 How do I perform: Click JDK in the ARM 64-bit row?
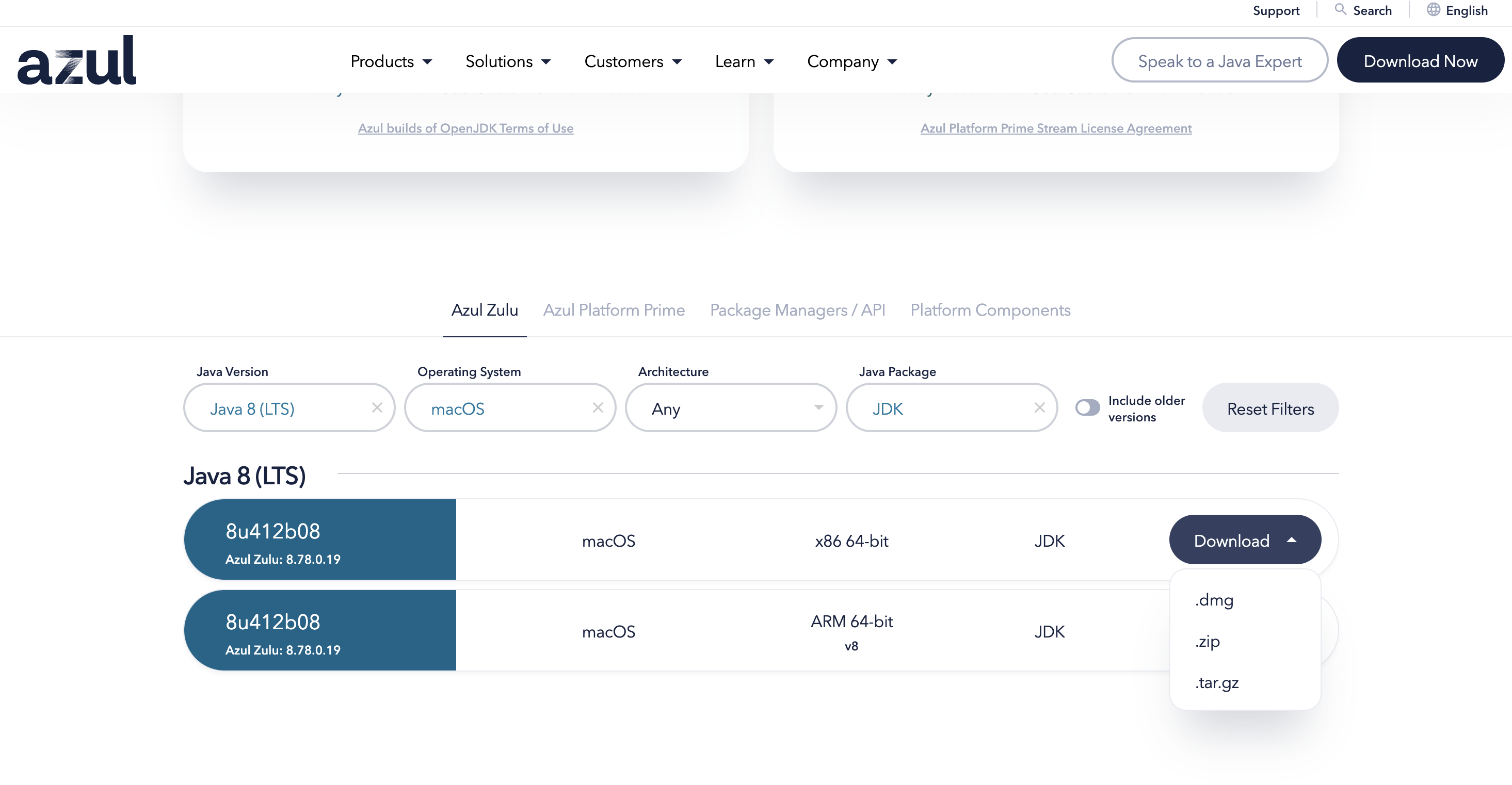click(x=1049, y=632)
